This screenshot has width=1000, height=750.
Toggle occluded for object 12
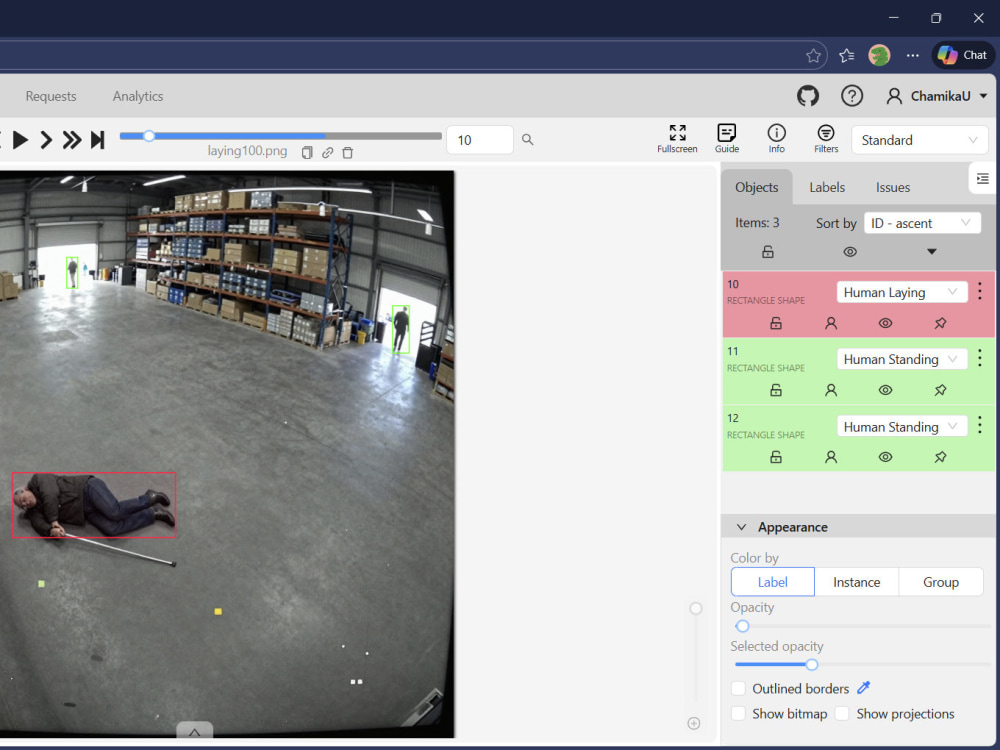[x=830, y=457]
